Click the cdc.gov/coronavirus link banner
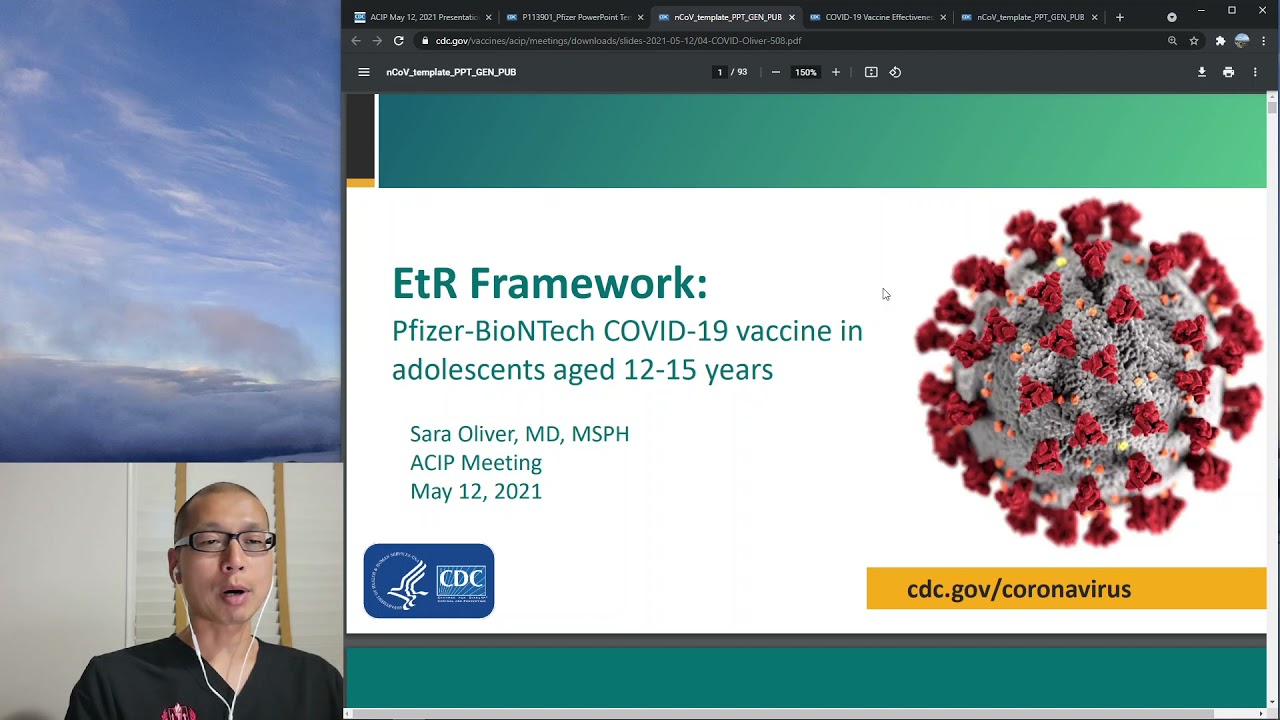This screenshot has height=720, width=1280. point(1066,589)
